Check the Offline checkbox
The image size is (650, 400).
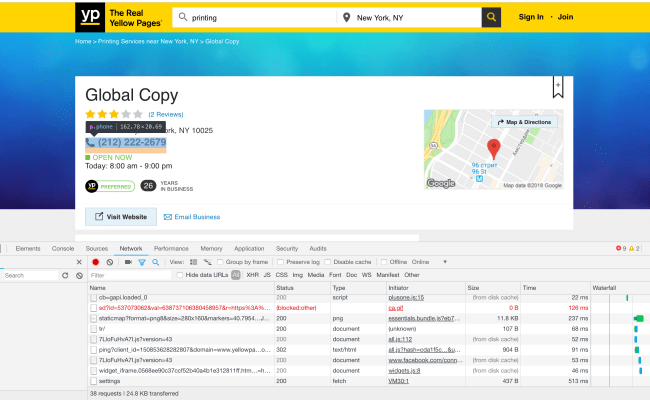(384, 262)
